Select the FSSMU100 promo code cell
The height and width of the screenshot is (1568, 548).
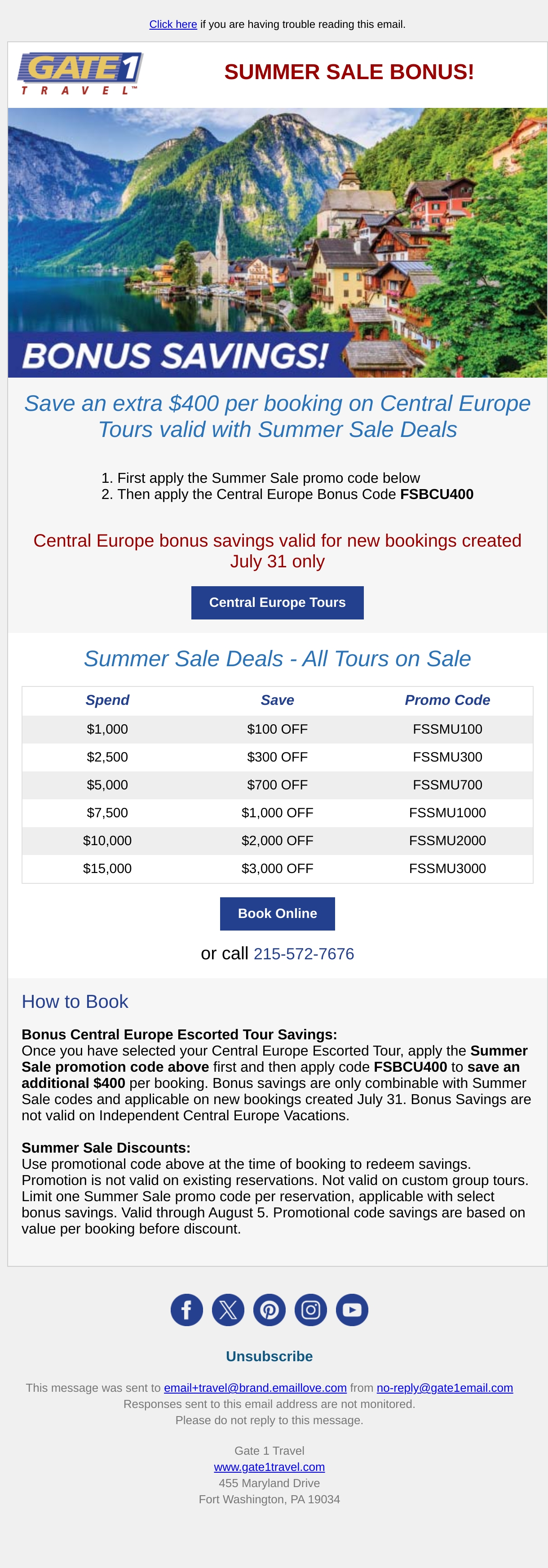tap(448, 729)
